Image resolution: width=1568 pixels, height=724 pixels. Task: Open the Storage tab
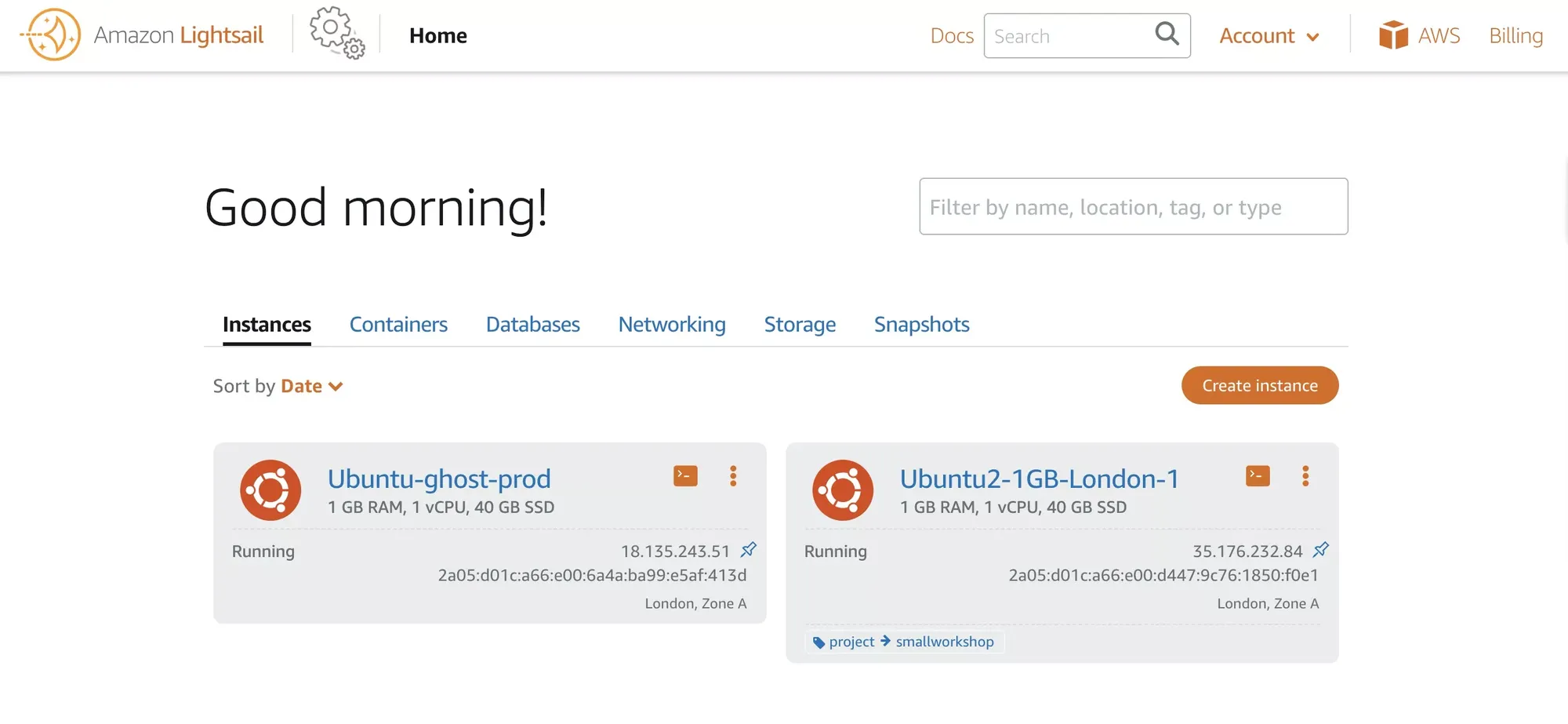[x=800, y=325]
